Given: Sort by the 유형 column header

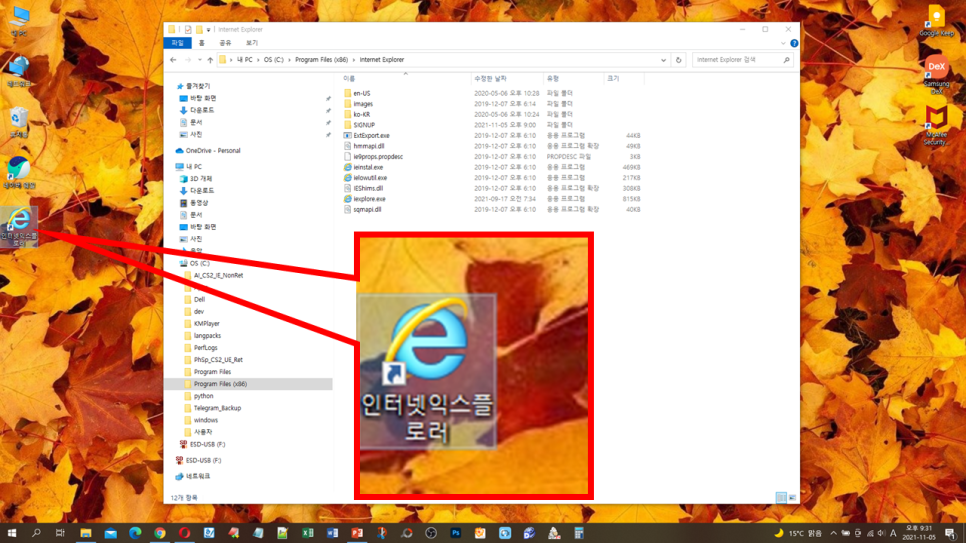Looking at the screenshot, I should (573, 78).
